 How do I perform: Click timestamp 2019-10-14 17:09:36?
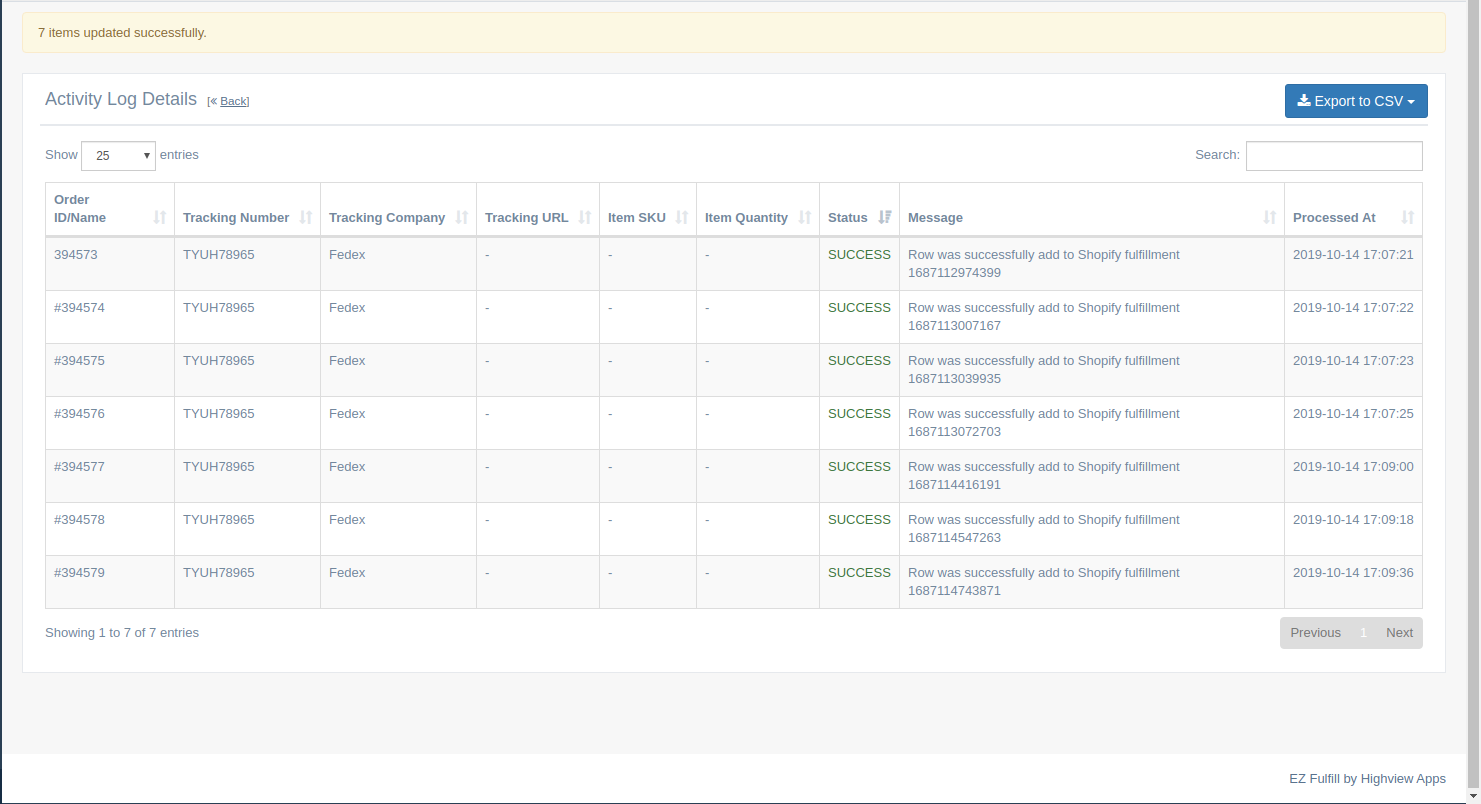pos(1353,573)
